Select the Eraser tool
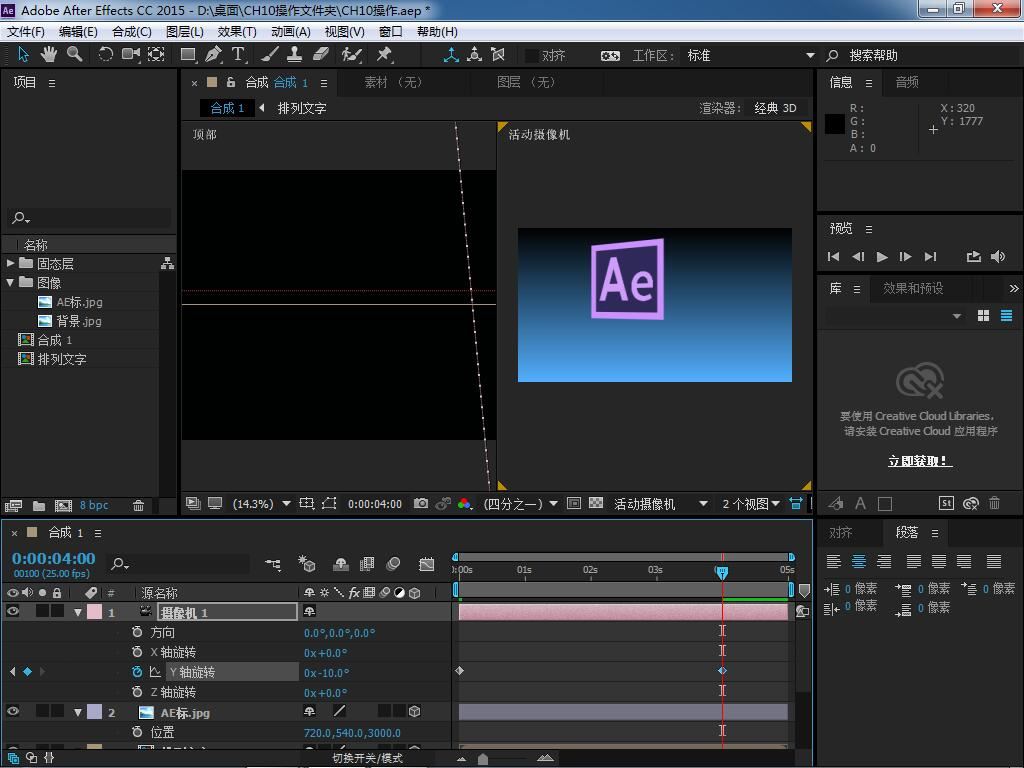The image size is (1024, 768). [320, 55]
